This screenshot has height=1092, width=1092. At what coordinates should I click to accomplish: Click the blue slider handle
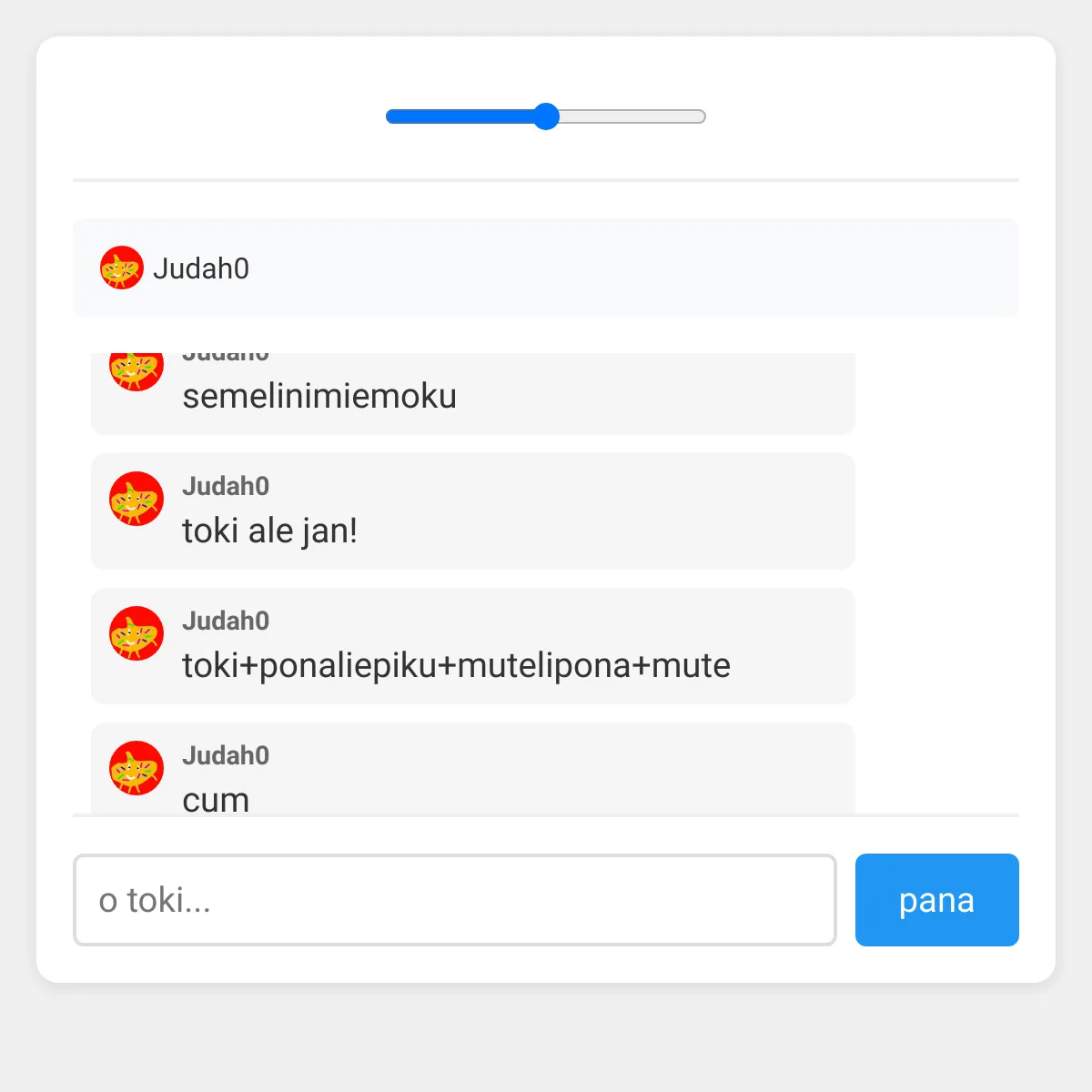546,116
